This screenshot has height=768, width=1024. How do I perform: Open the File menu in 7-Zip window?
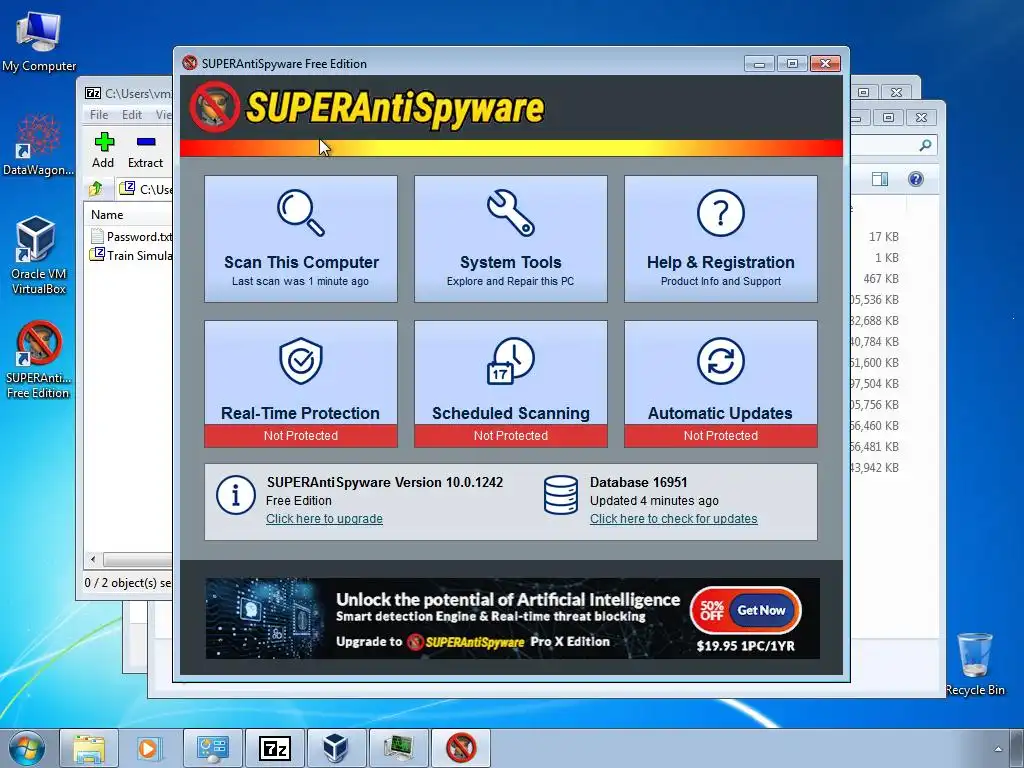[x=99, y=114]
